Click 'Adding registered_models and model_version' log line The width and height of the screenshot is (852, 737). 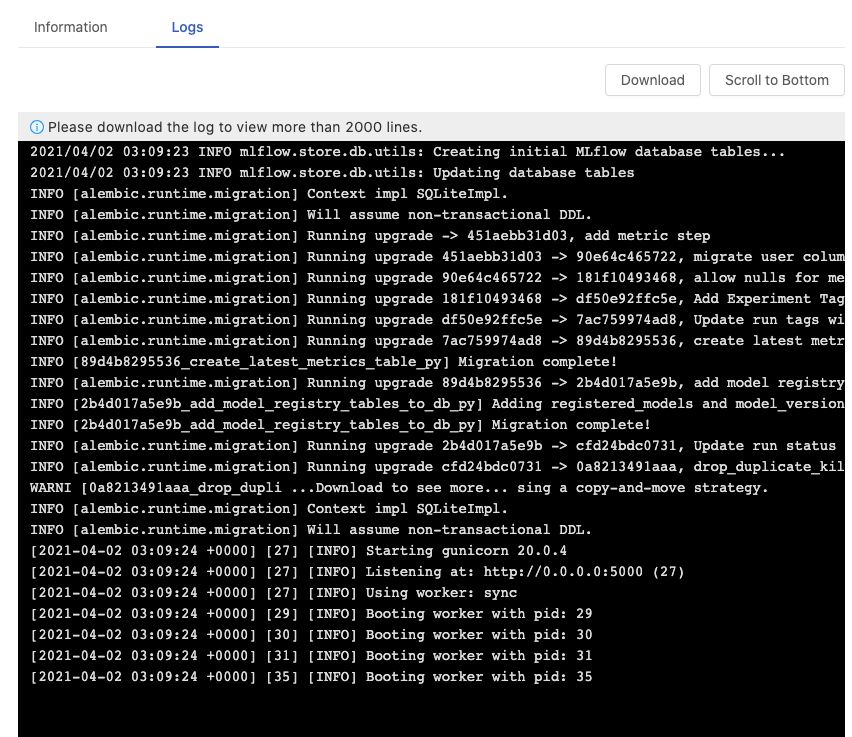coord(437,404)
